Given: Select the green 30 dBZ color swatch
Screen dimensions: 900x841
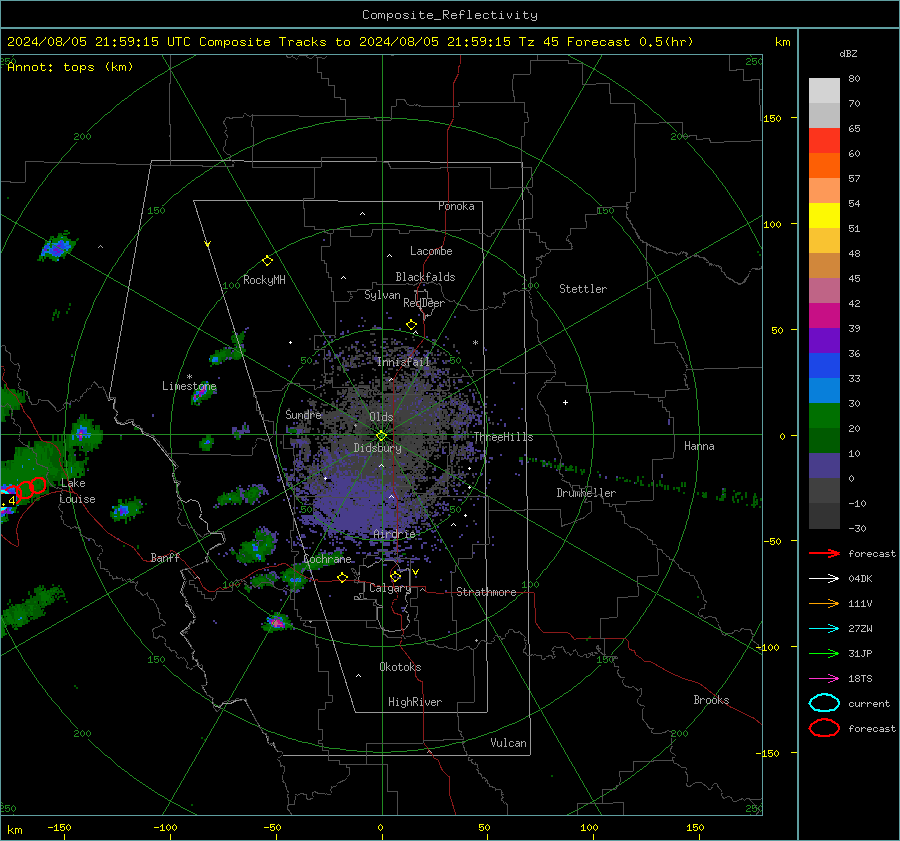Looking at the screenshot, I should (824, 416).
